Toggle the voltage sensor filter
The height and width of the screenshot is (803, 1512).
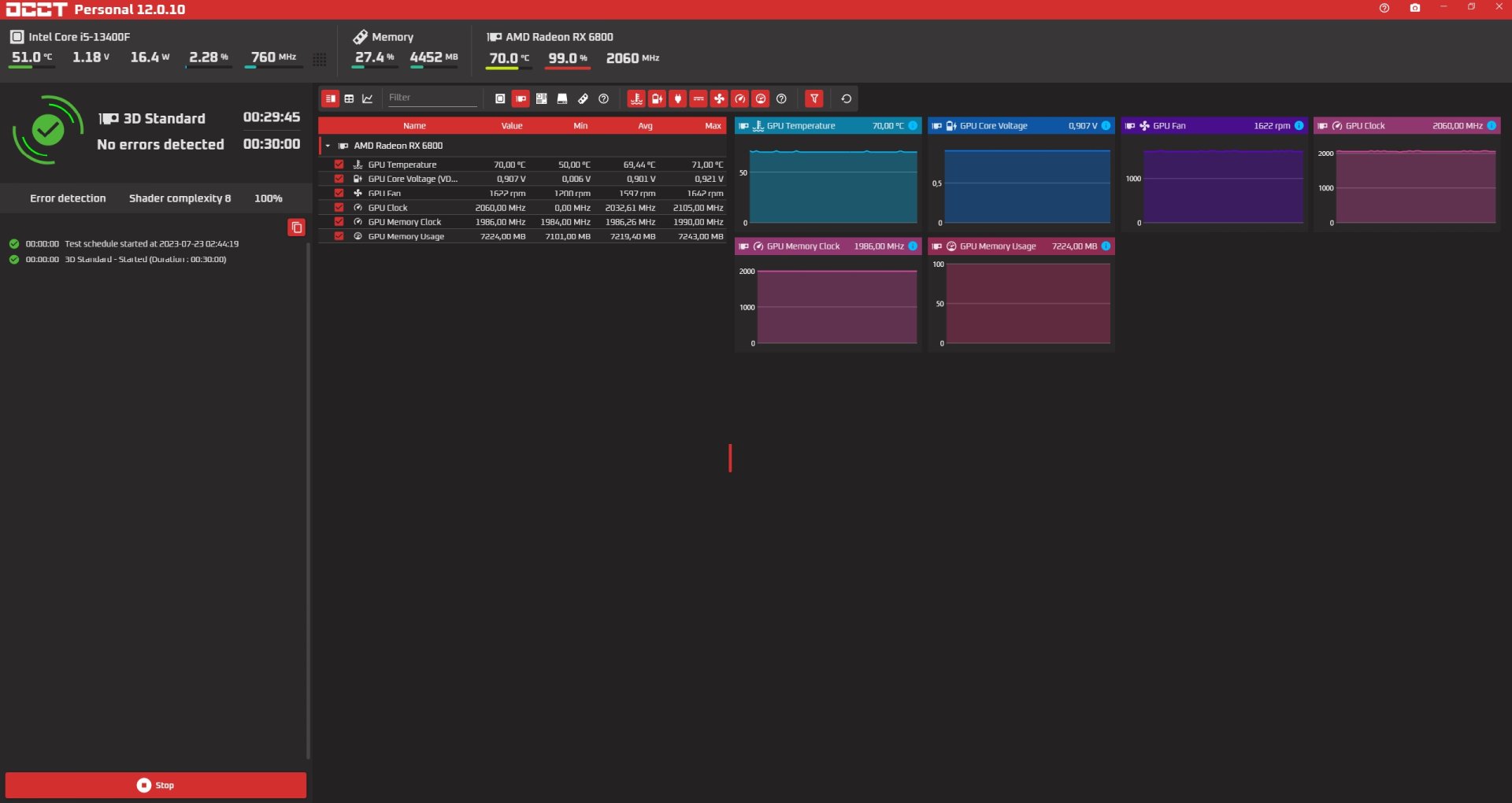coord(657,98)
